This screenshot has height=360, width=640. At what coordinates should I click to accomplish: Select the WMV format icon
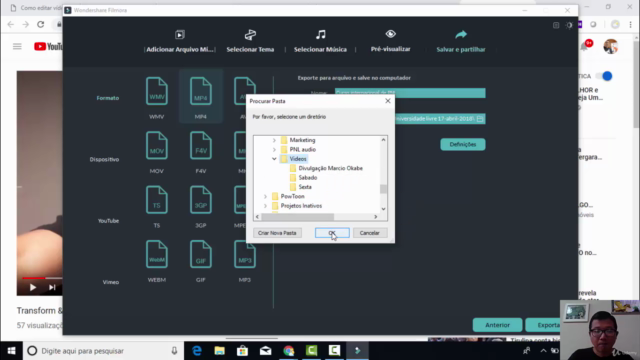157,91
